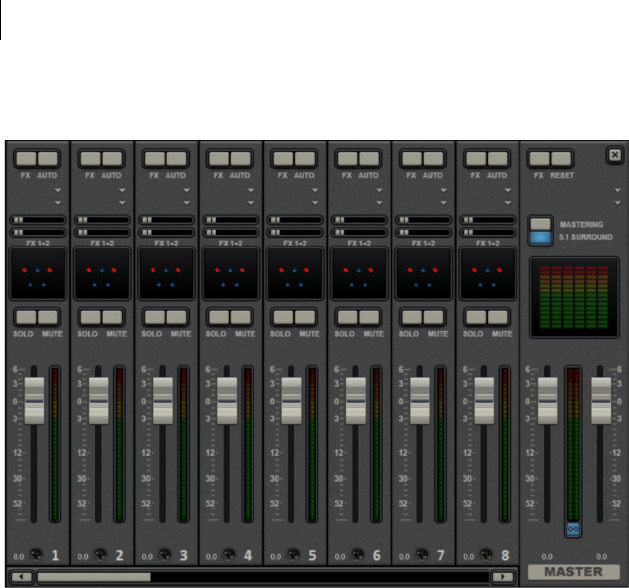Viewport: 629px width, 588px height.
Task: Open track 4 upper effect slot dropdown
Action: point(251,190)
